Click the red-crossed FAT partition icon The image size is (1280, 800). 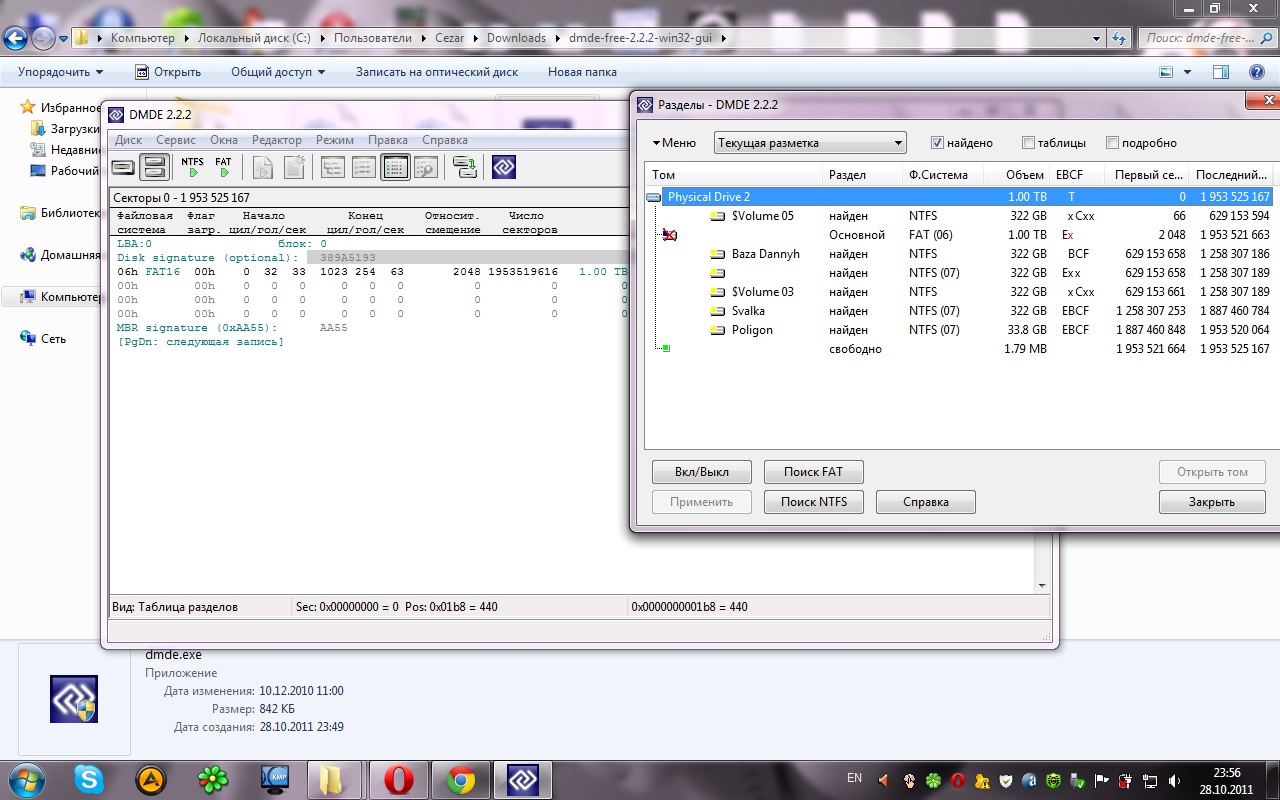(669, 235)
